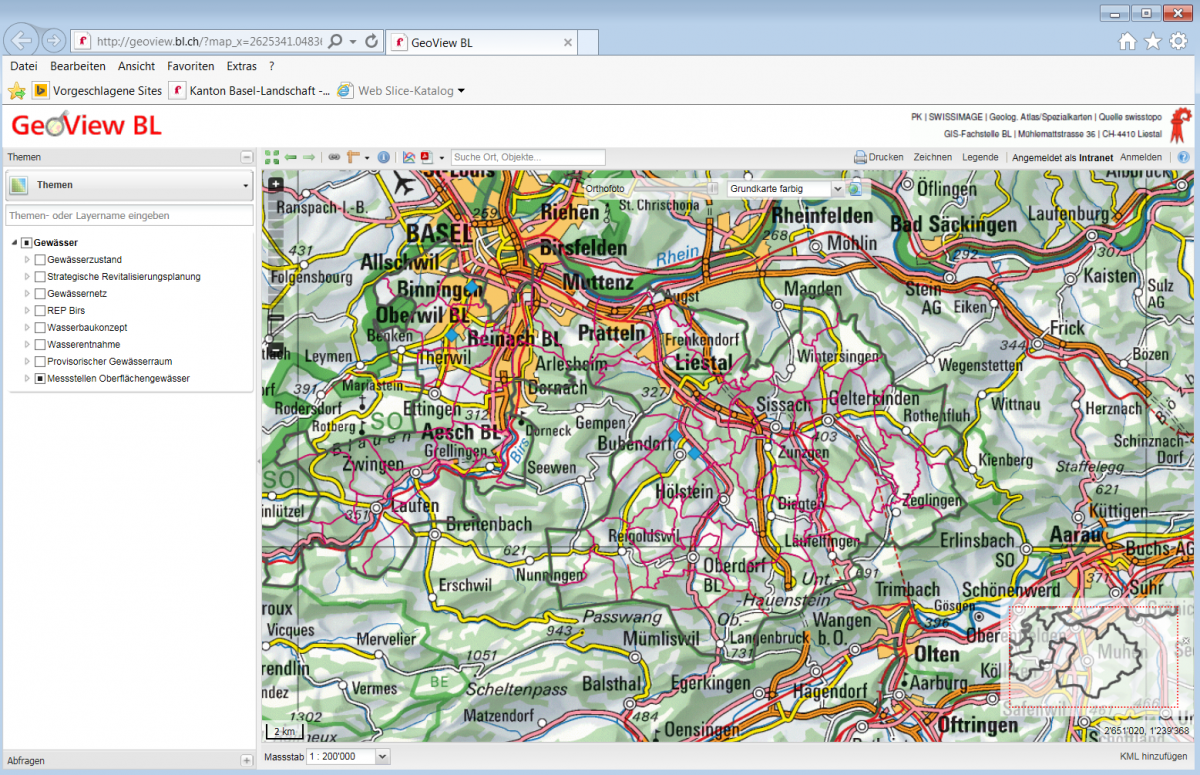Click the permalink chain icon

click(x=334, y=157)
